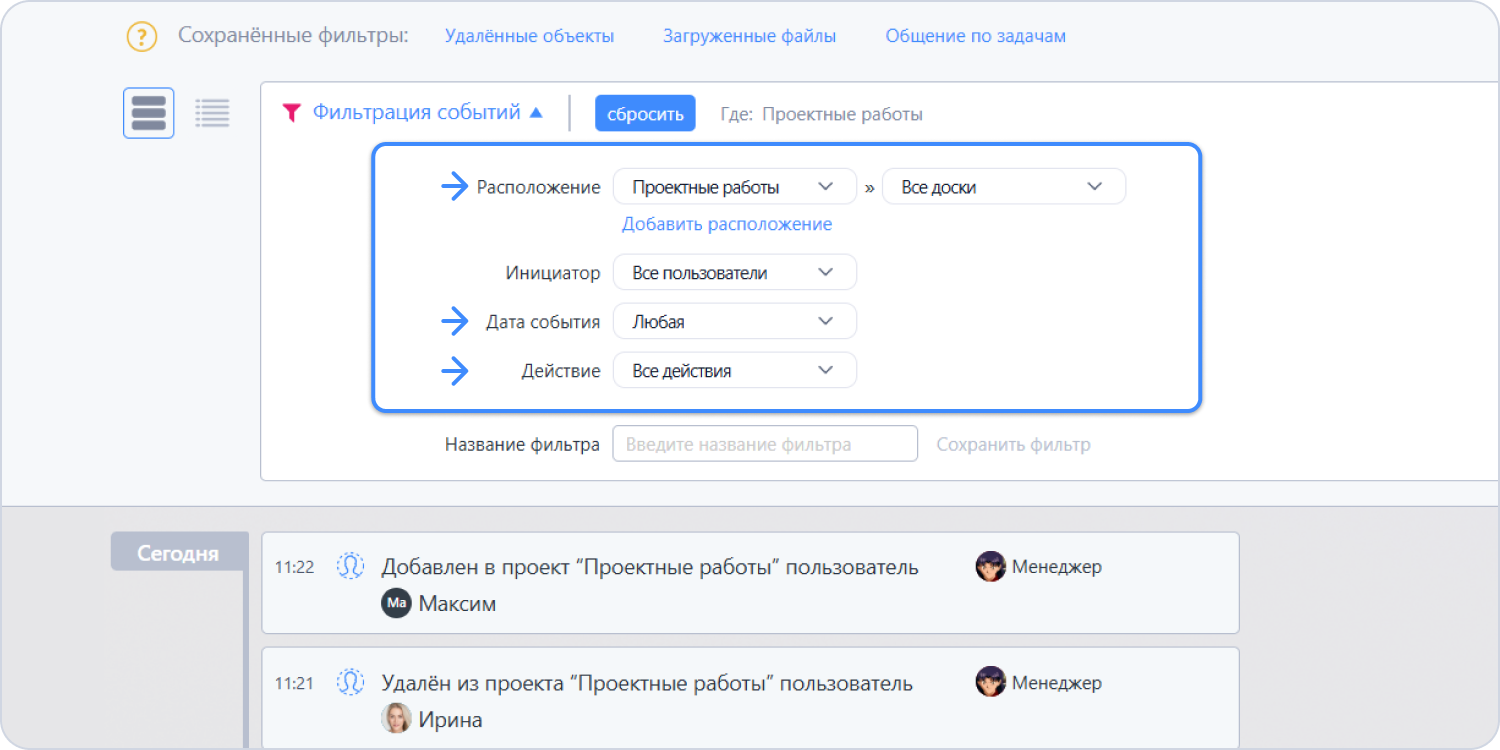Click Максим's avatar badge
Viewport: 1500px width, 750px height.
click(x=397, y=603)
